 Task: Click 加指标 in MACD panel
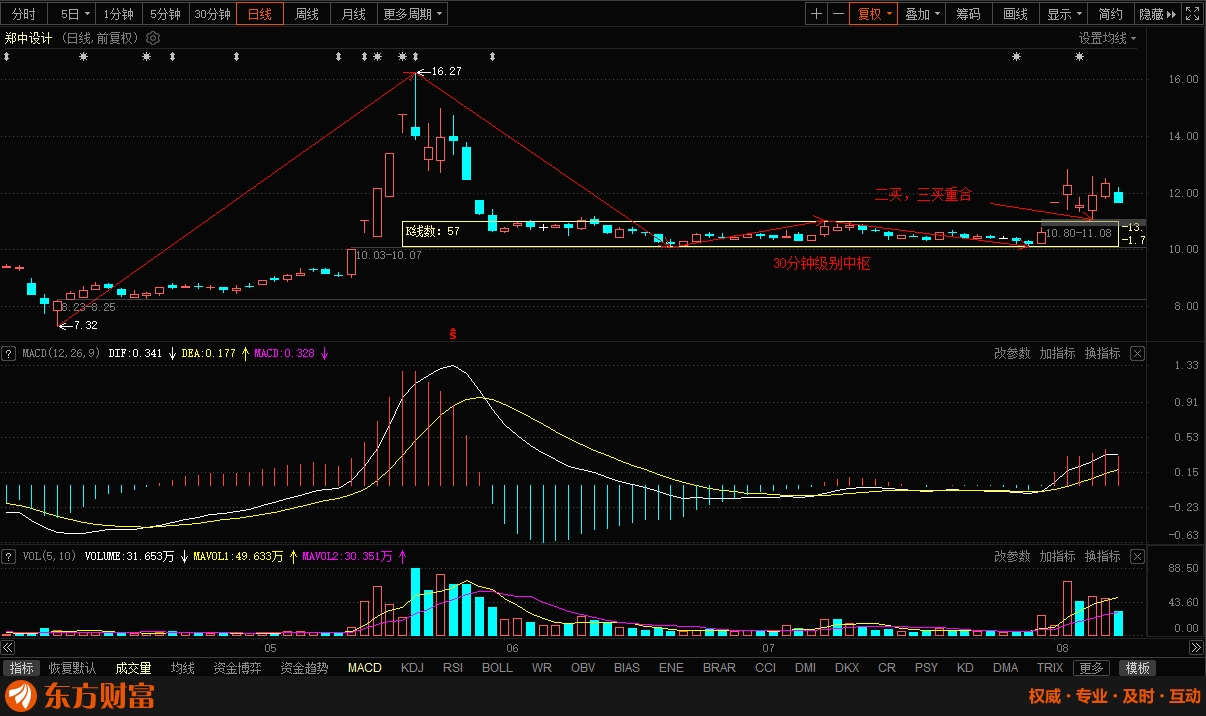[1058, 353]
